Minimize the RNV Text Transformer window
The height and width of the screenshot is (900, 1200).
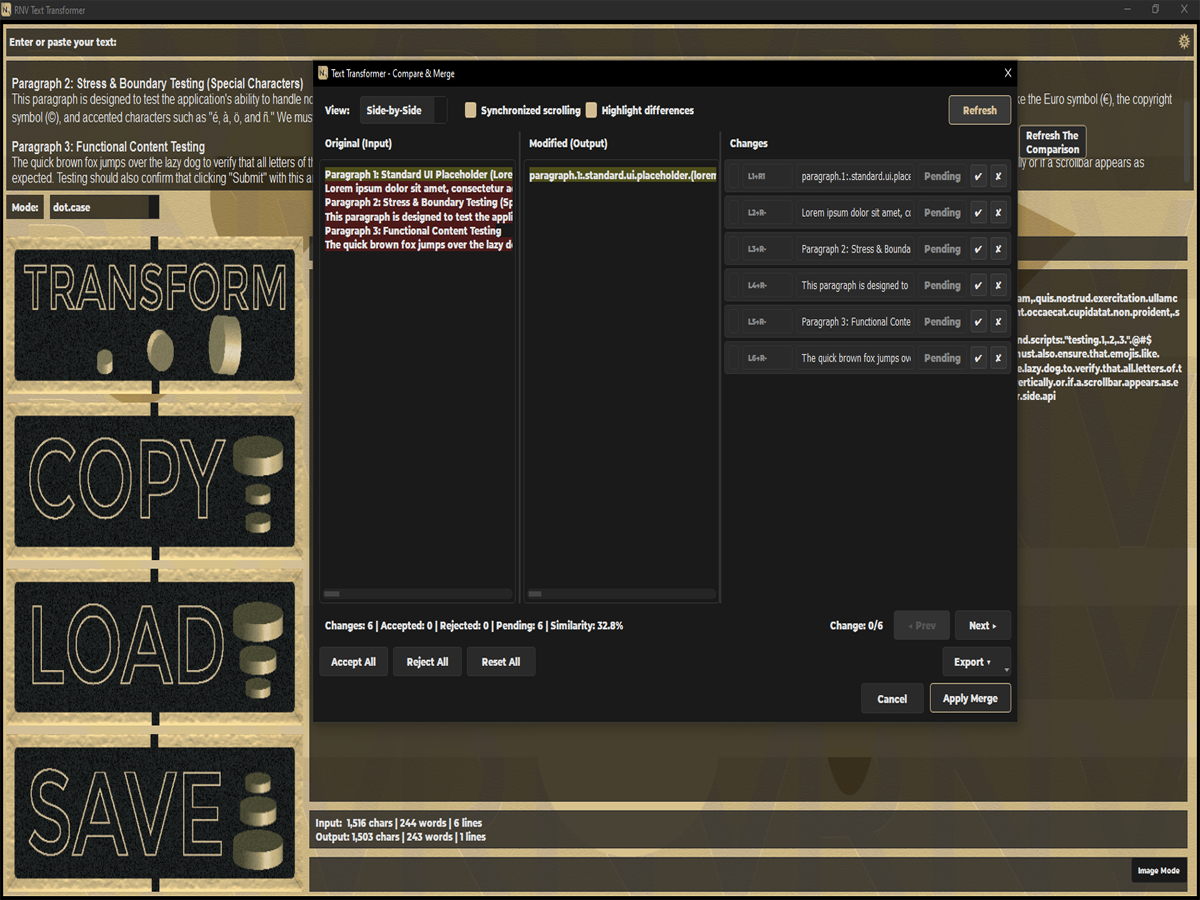click(1127, 10)
